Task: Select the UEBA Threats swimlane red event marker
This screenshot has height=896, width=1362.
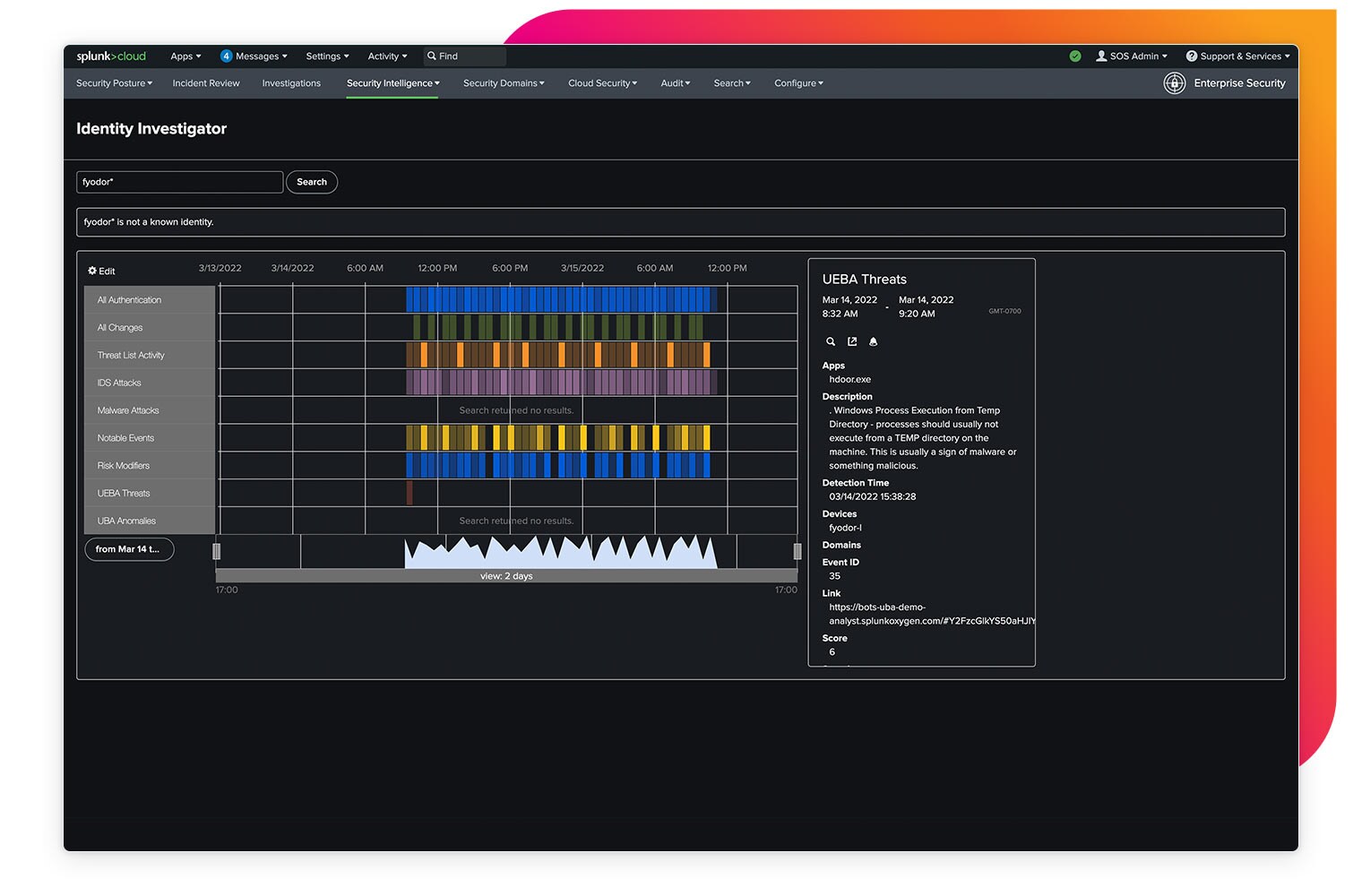Action: click(x=409, y=493)
